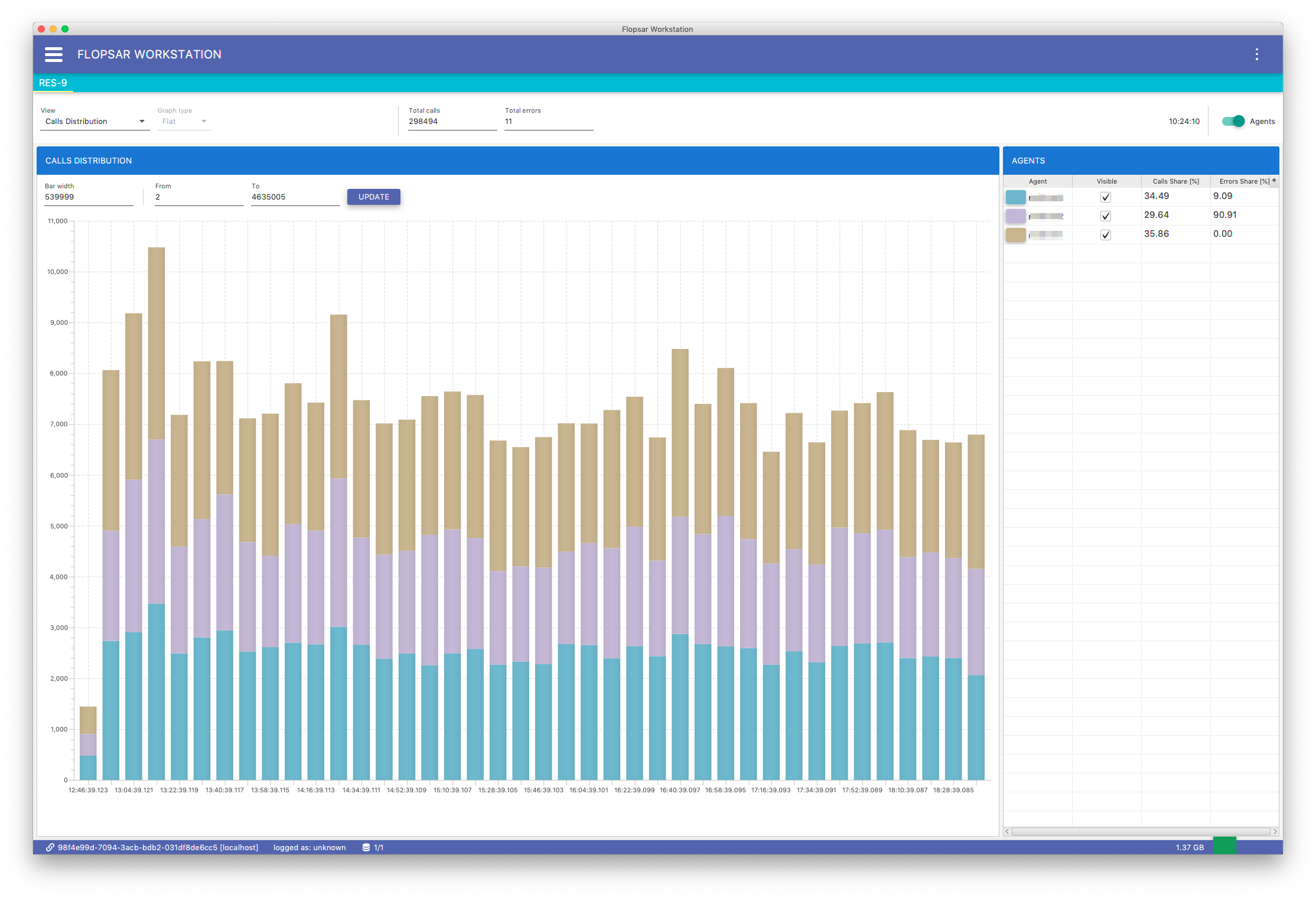Viewport: 1316px width, 898px height.
Task: Open the three-dot options menu
Action: (x=1256, y=54)
